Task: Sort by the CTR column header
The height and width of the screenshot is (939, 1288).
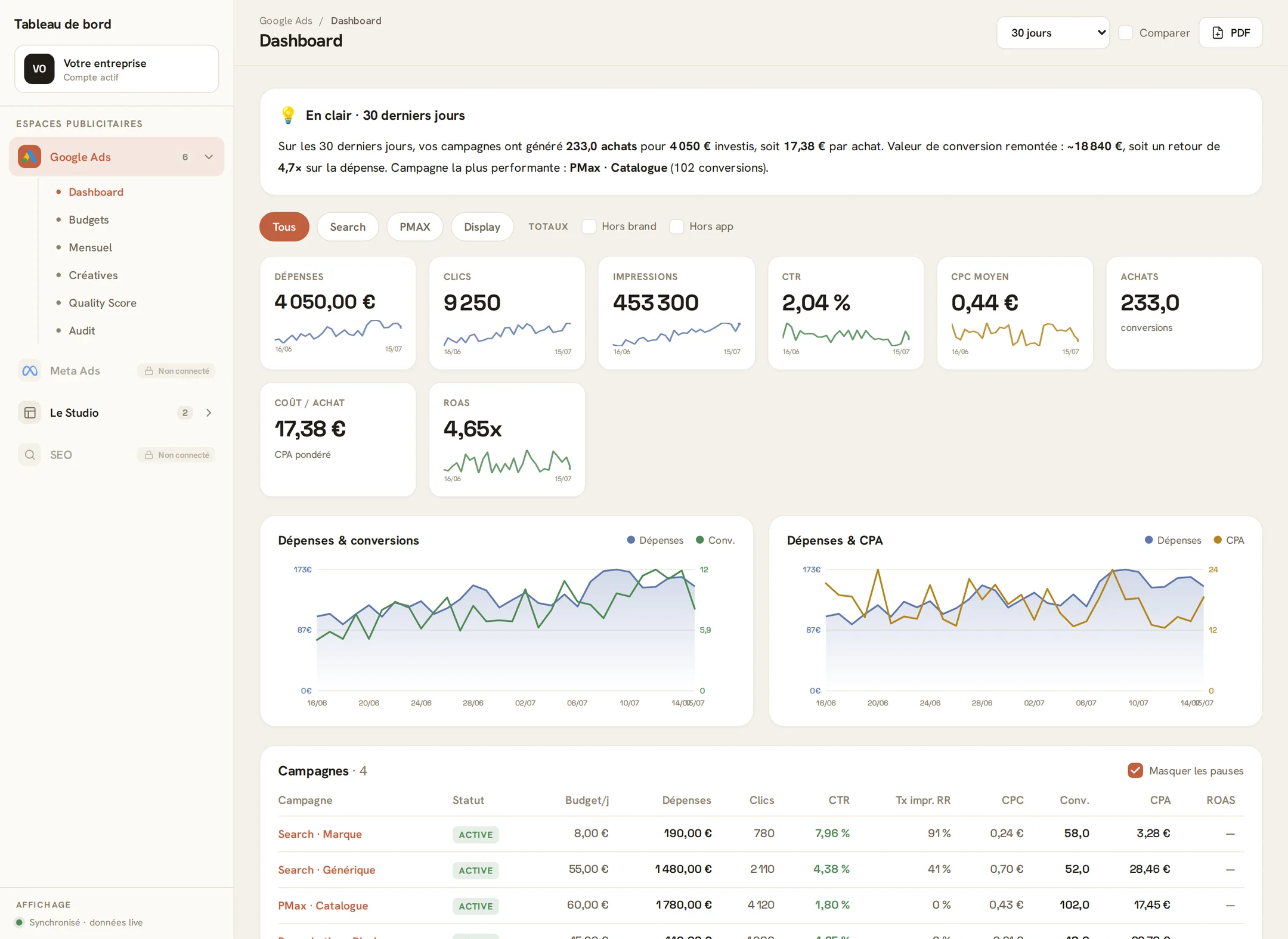Action: point(838,800)
